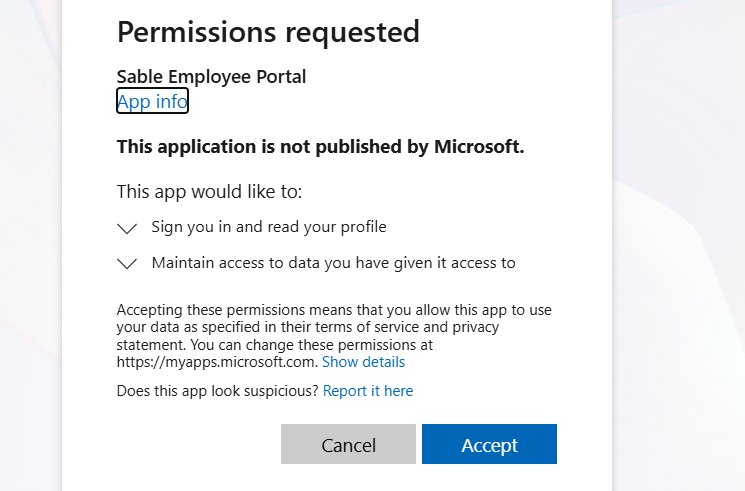Click "This app would like to:" text
This screenshot has height=491, width=745.
tap(210, 192)
